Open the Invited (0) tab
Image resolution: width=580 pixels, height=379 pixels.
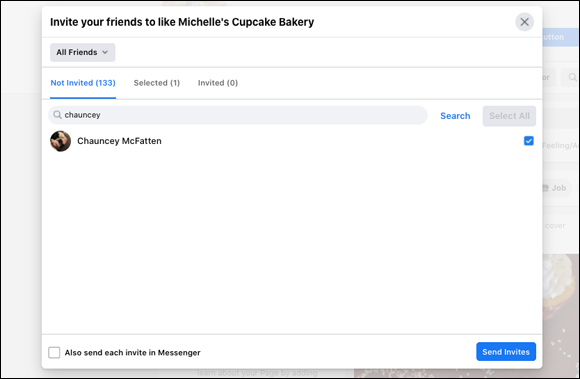218,83
